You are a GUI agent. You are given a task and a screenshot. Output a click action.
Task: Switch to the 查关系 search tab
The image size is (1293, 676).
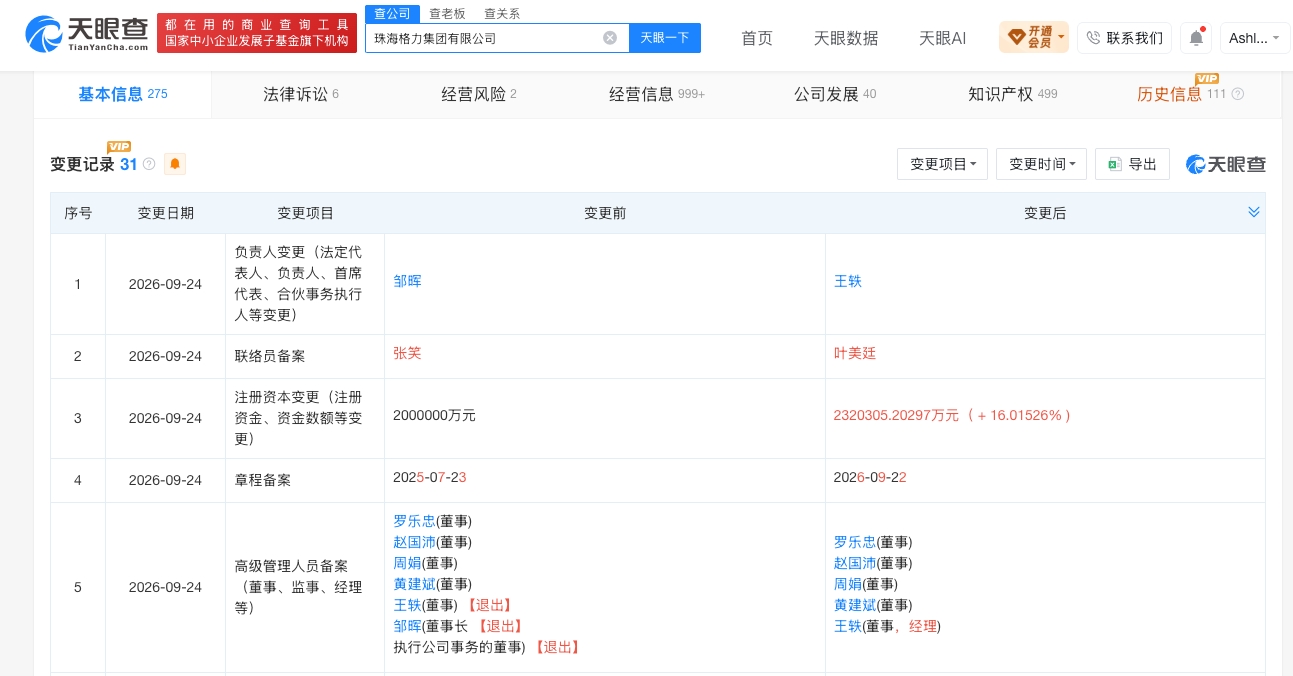(x=502, y=14)
